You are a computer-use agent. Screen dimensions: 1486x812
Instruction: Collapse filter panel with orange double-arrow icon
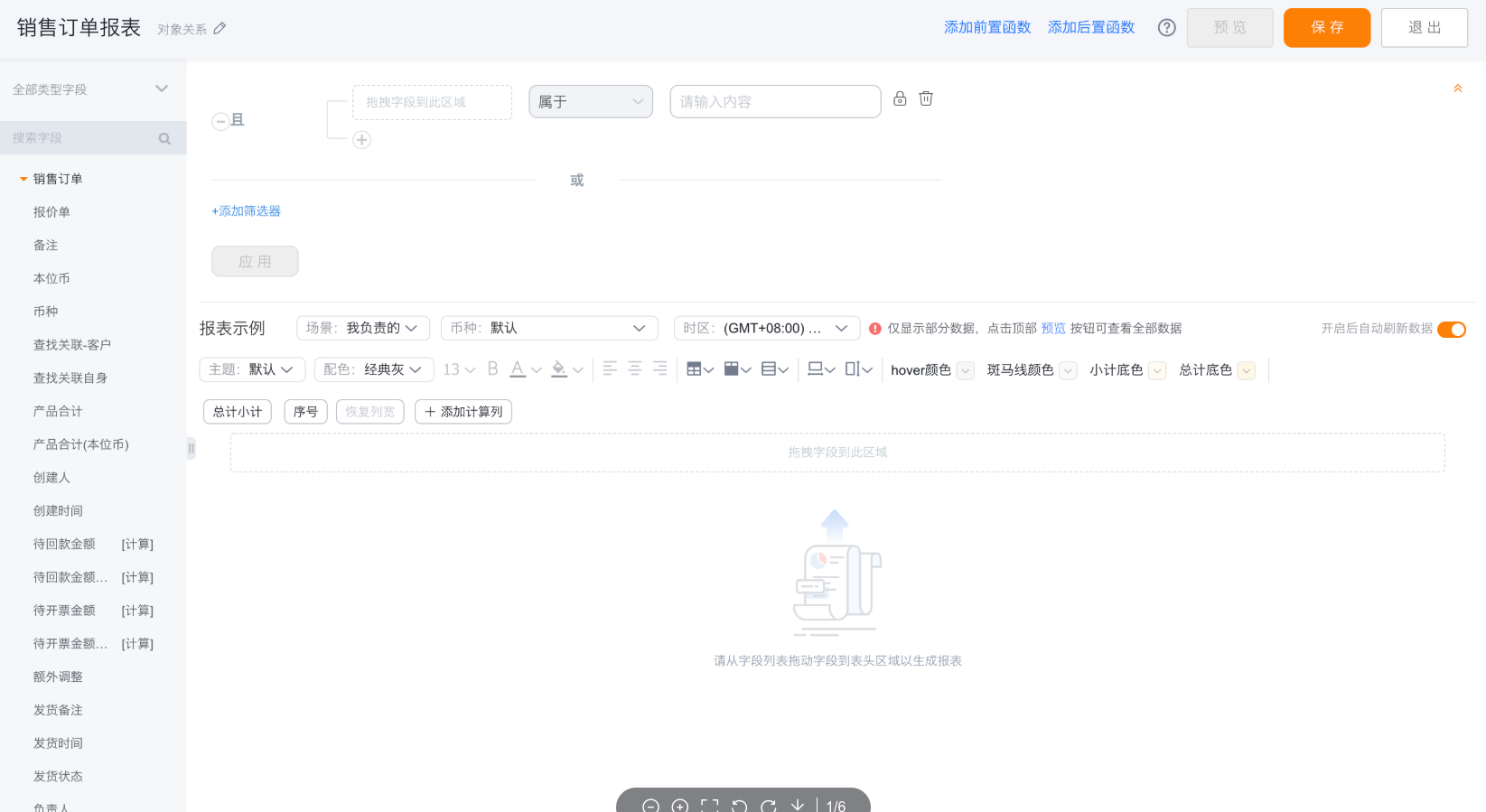point(1457,89)
